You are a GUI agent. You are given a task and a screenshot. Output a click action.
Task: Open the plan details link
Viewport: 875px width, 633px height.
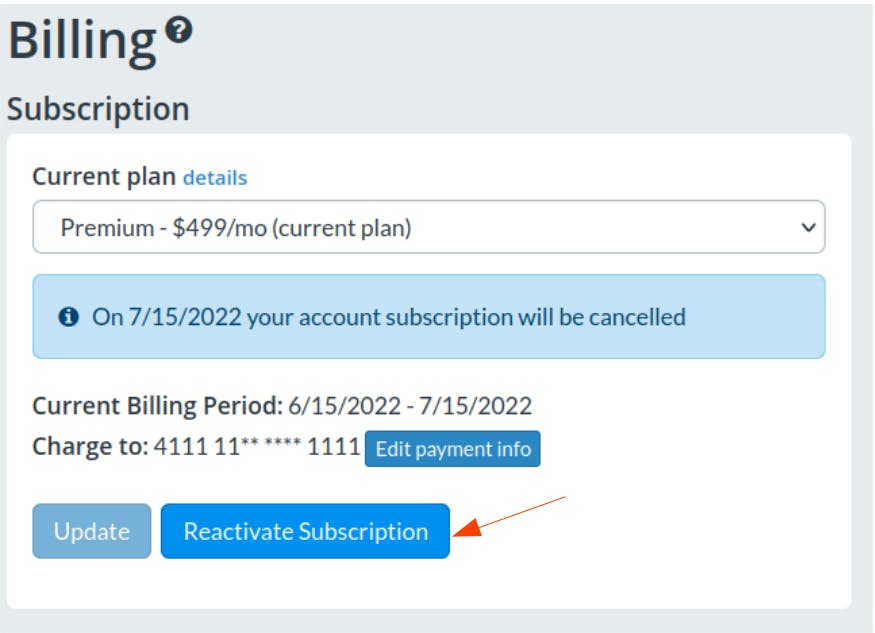tap(214, 178)
